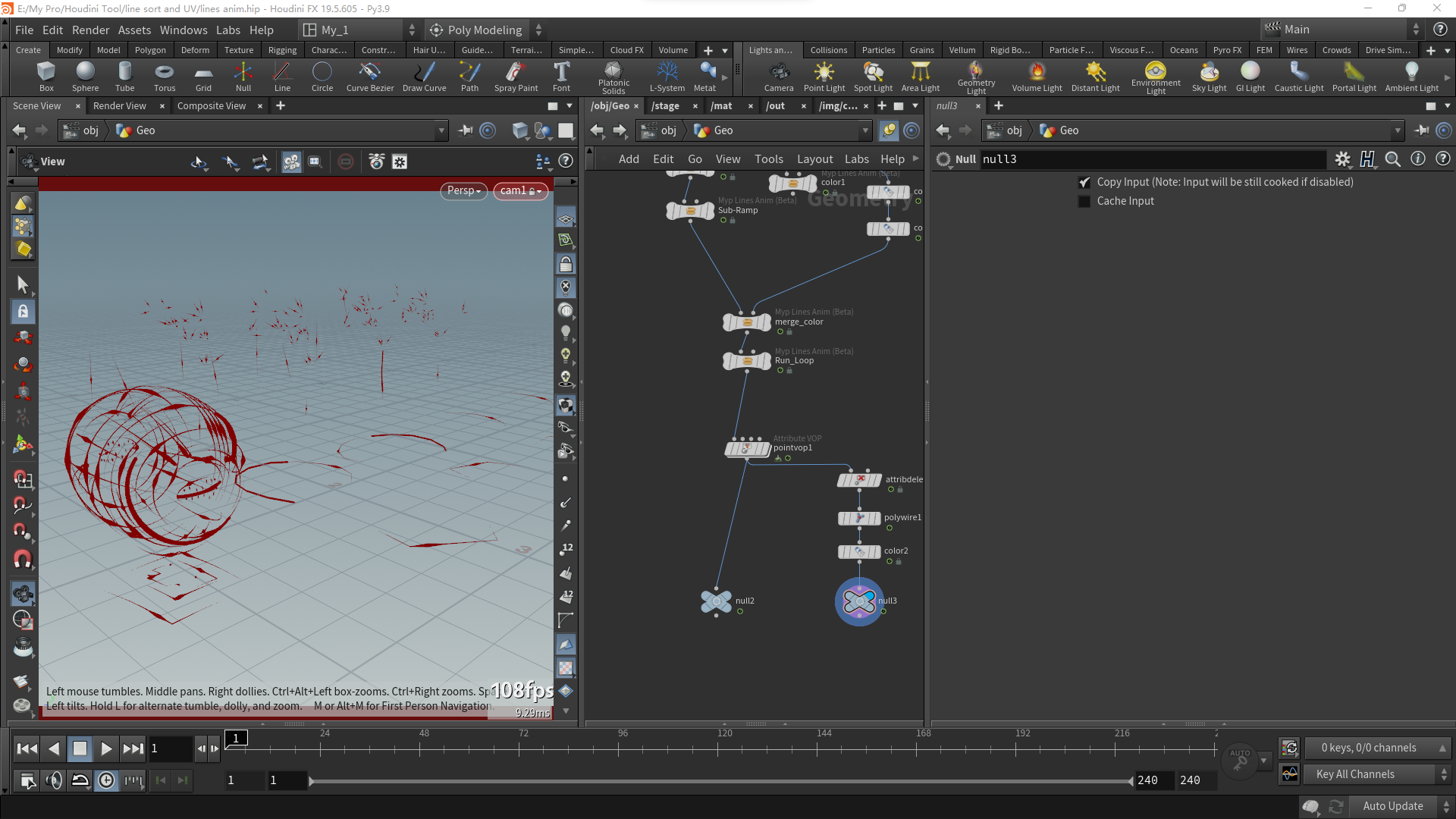Image resolution: width=1456 pixels, height=819 pixels.
Task: Add a Portal Light from the shelf
Action: tap(1354, 77)
